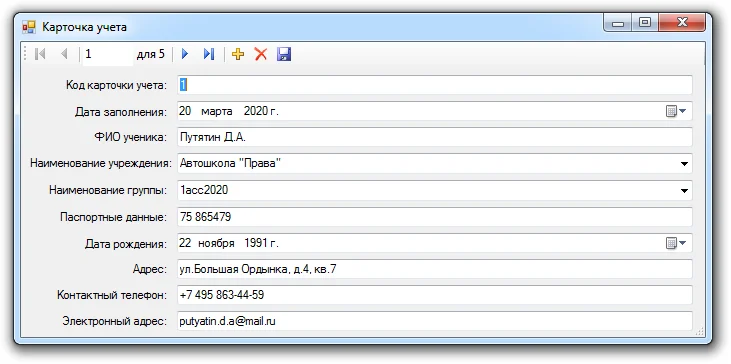Move to the previous record arrow
Image resolution: width=731 pixels, height=364 pixels.
[64, 55]
